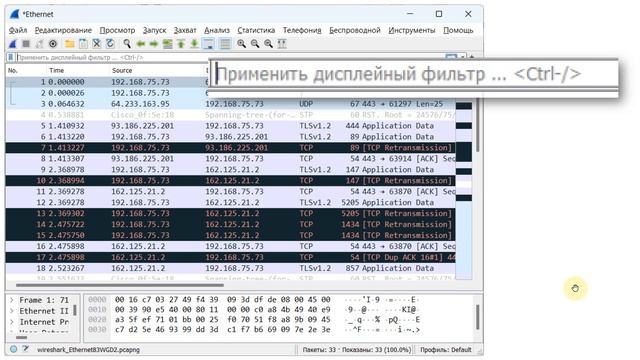Screen dimensions: 640x360
Task: Go to specified packet icon
Action: point(167,44)
